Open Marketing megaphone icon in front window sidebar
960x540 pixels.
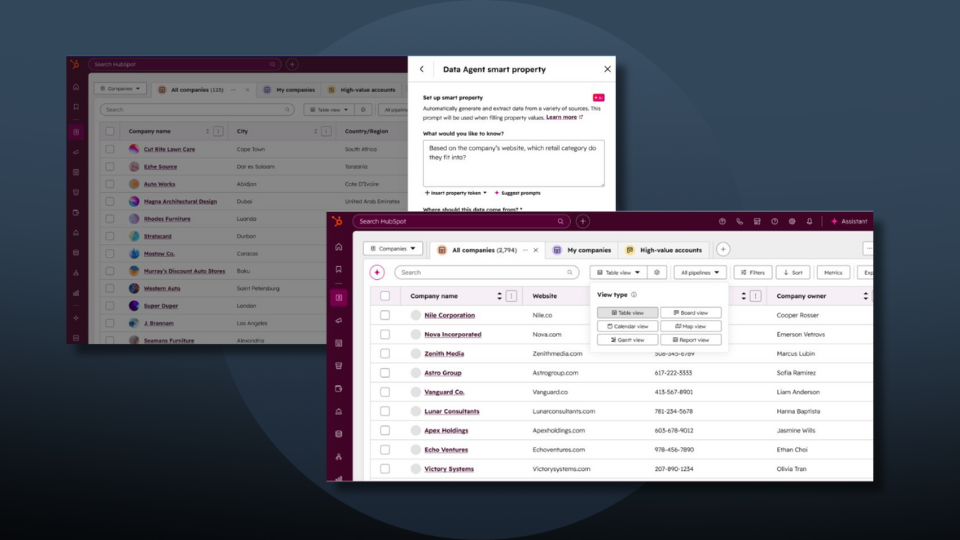[x=339, y=320]
